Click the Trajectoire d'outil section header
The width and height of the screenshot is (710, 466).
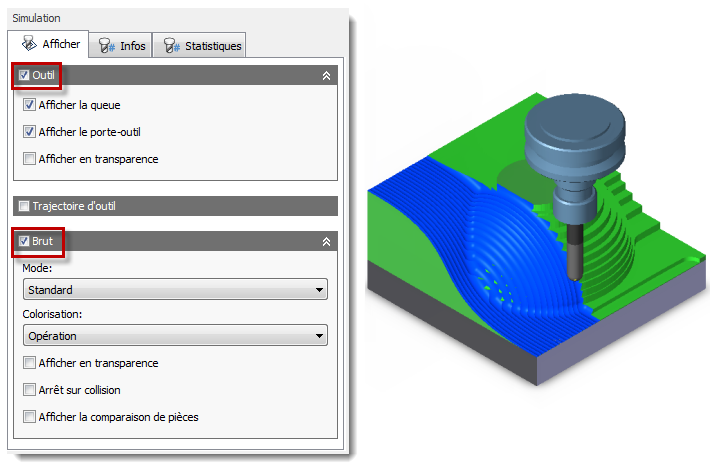tap(175, 206)
